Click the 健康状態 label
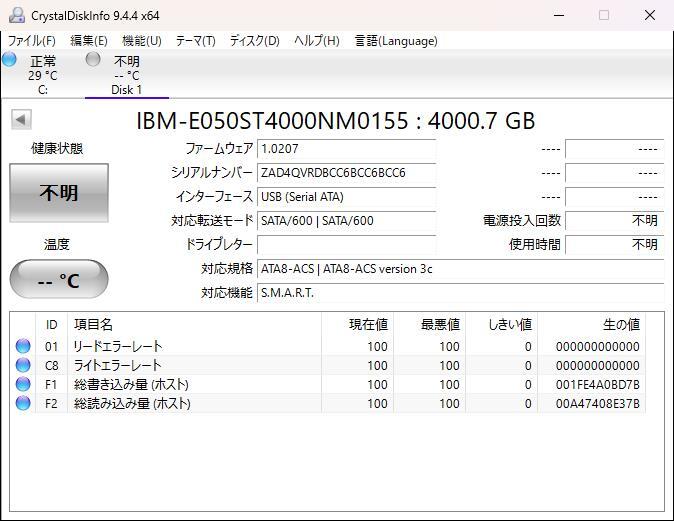 (57, 149)
